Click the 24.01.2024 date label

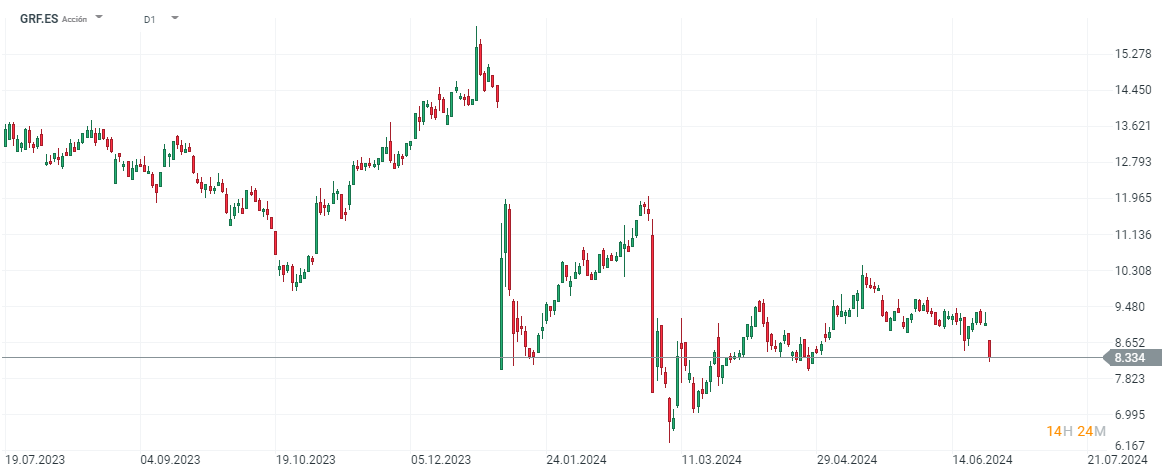click(577, 460)
